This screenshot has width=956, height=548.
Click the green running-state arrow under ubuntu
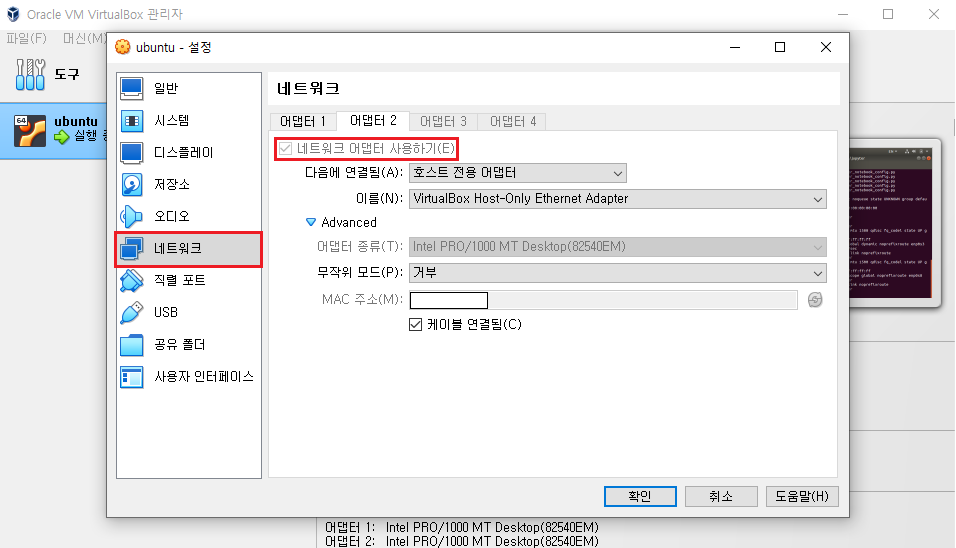point(62,137)
